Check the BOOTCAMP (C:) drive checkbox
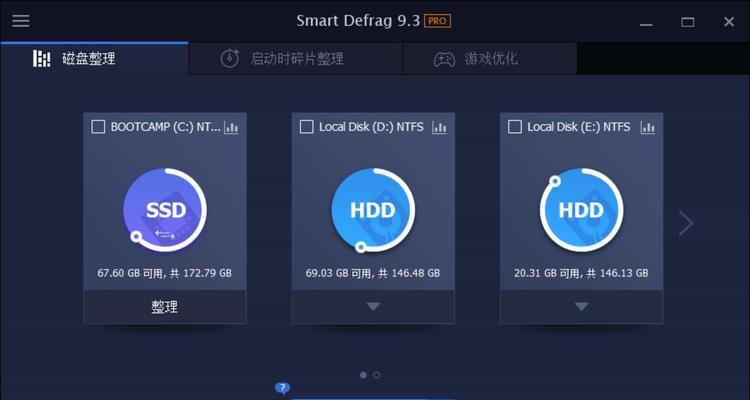This screenshot has height=400, width=750. [98, 127]
